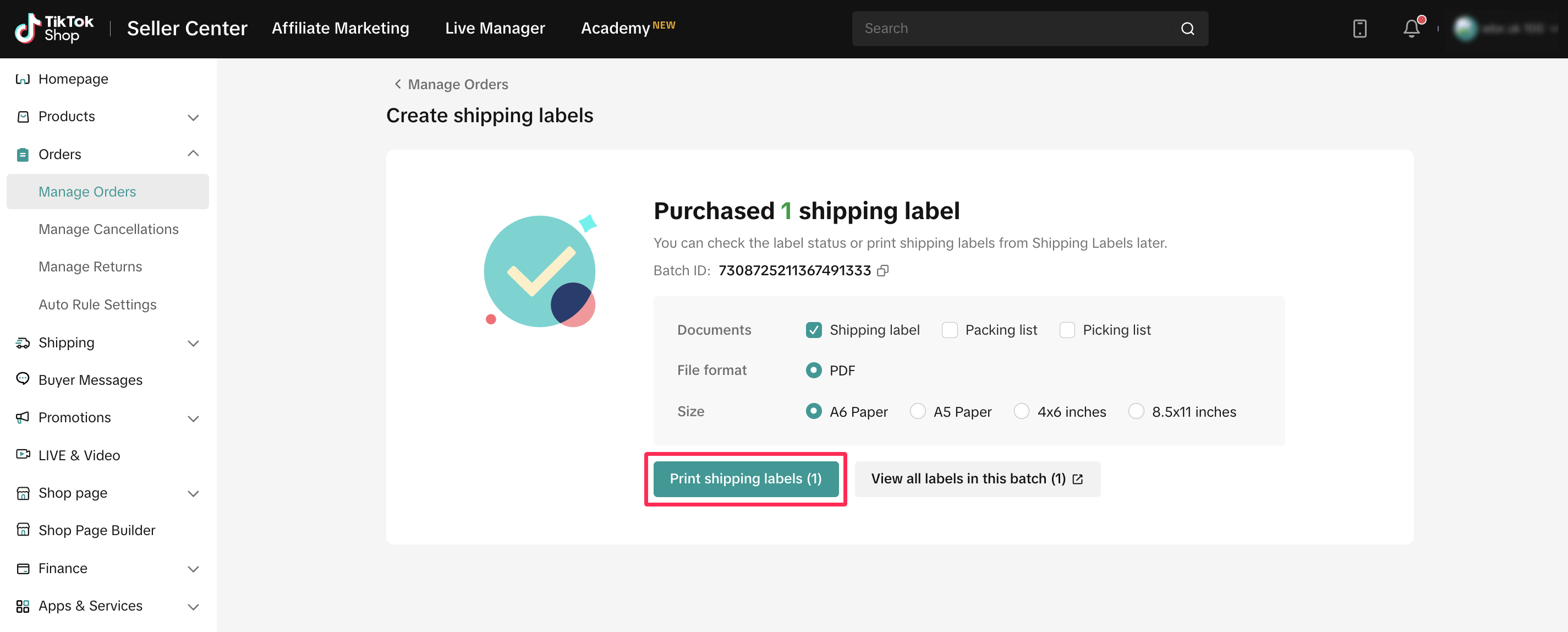Click the notification bell icon
The height and width of the screenshot is (632, 1568).
coord(1411,29)
